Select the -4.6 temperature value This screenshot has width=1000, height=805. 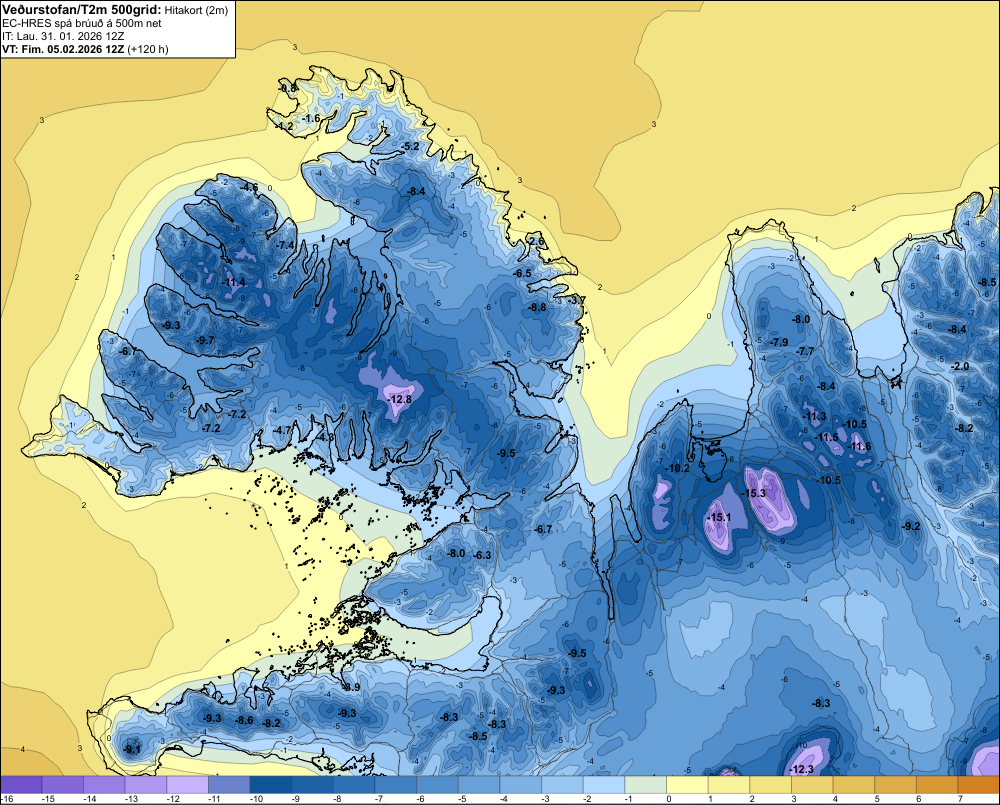(248, 187)
